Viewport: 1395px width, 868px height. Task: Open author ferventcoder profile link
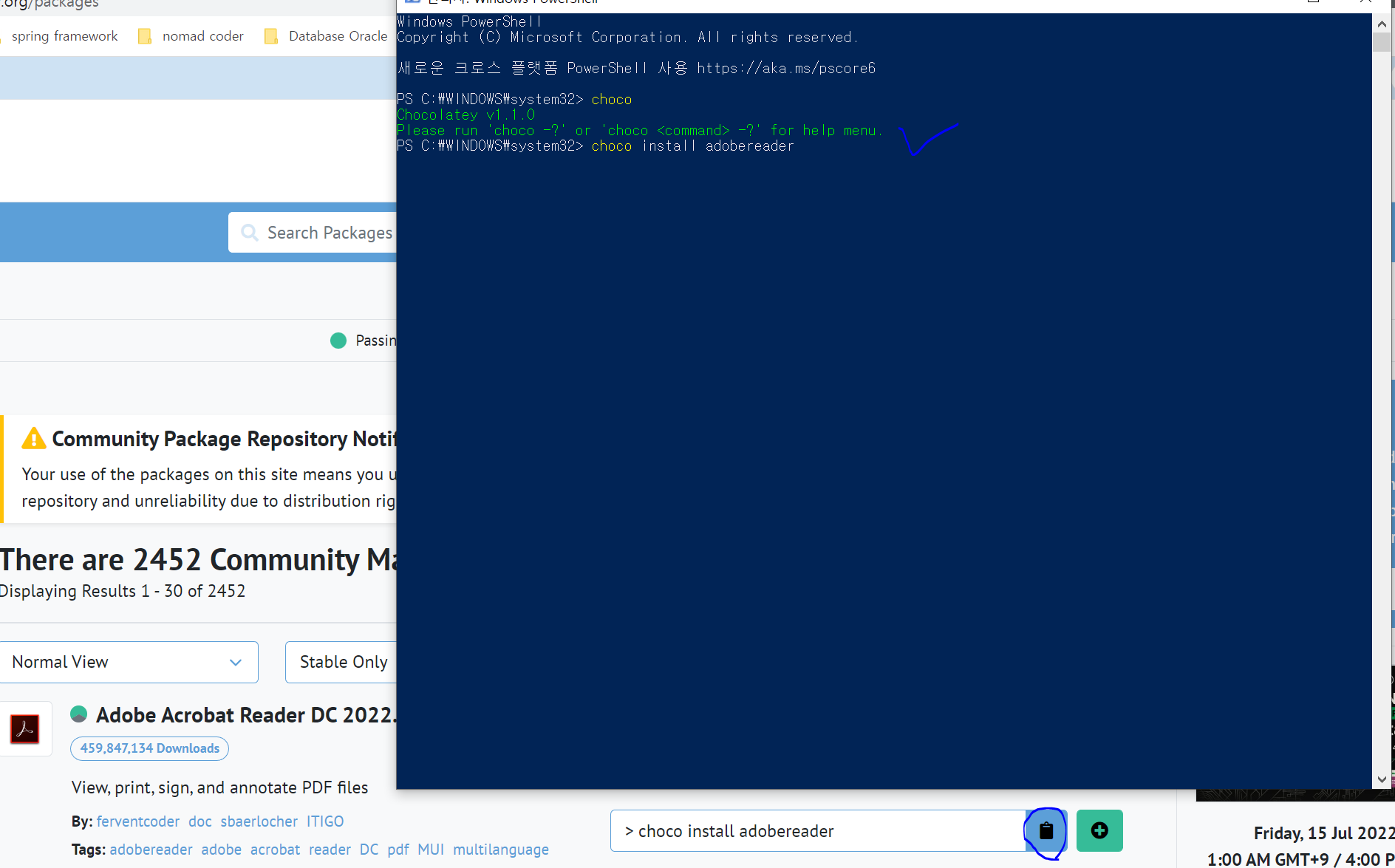(138, 821)
